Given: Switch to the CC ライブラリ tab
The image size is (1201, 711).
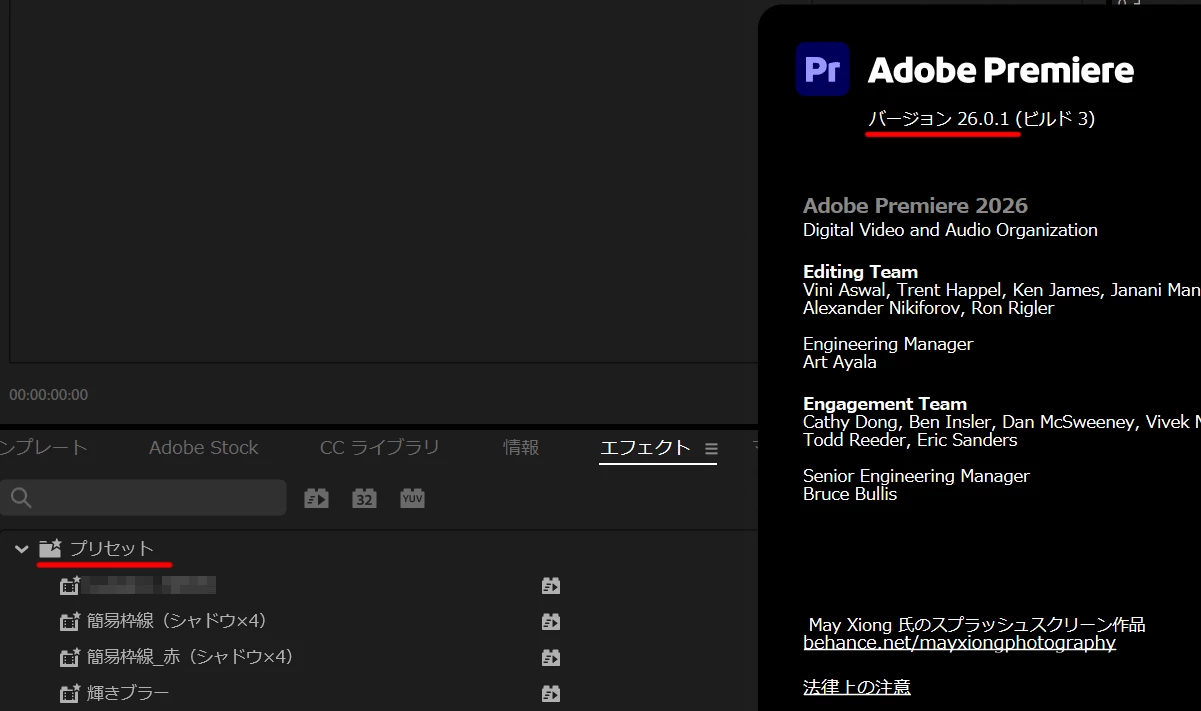Looking at the screenshot, I should [x=380, y=448].
